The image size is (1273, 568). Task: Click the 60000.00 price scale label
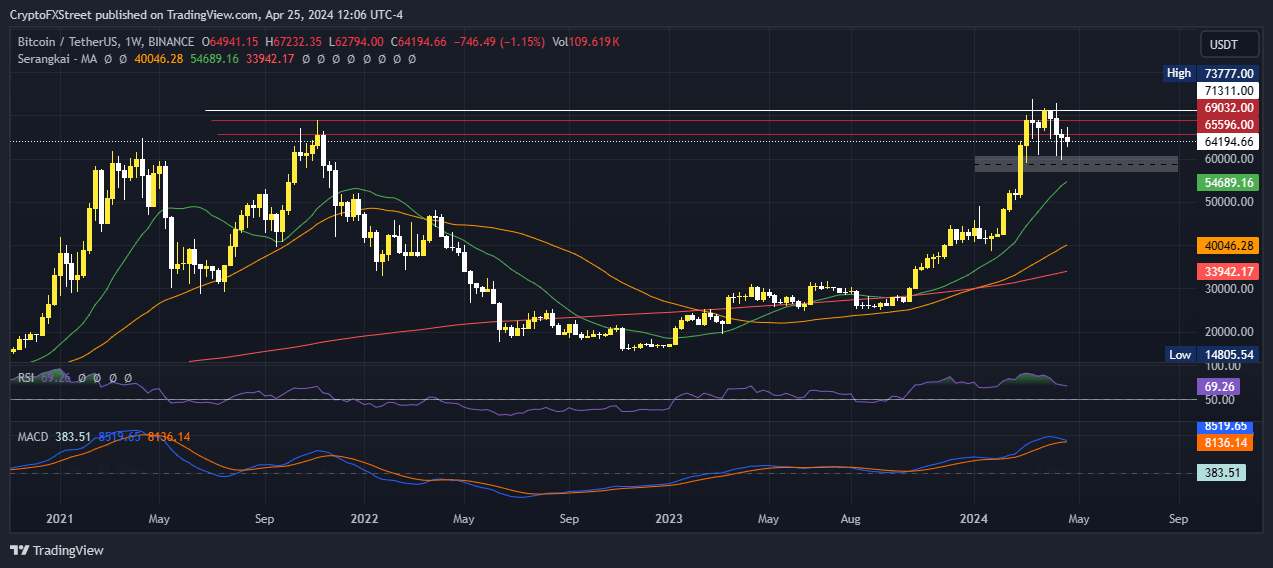1229,159
